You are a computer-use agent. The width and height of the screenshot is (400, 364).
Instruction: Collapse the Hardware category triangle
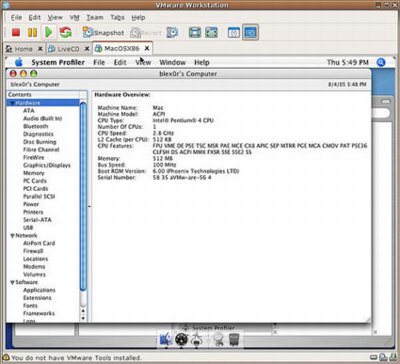click(x=12, y=103)
